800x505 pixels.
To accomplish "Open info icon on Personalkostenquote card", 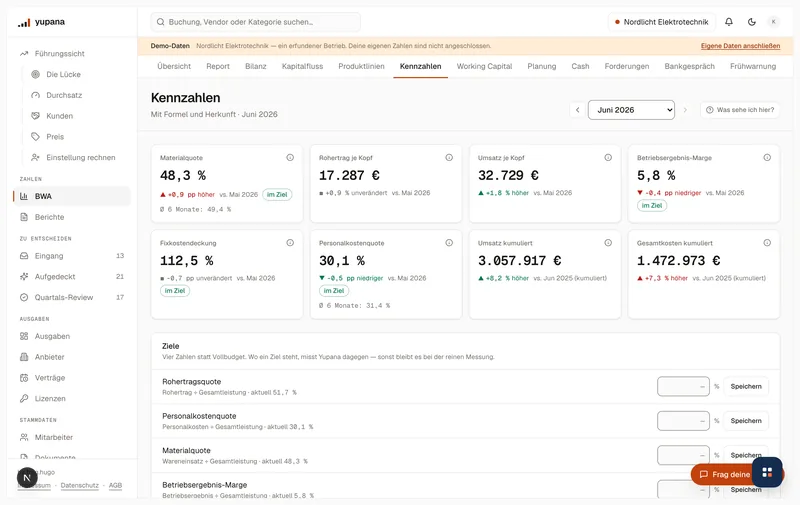I will [x=449, y=243].
